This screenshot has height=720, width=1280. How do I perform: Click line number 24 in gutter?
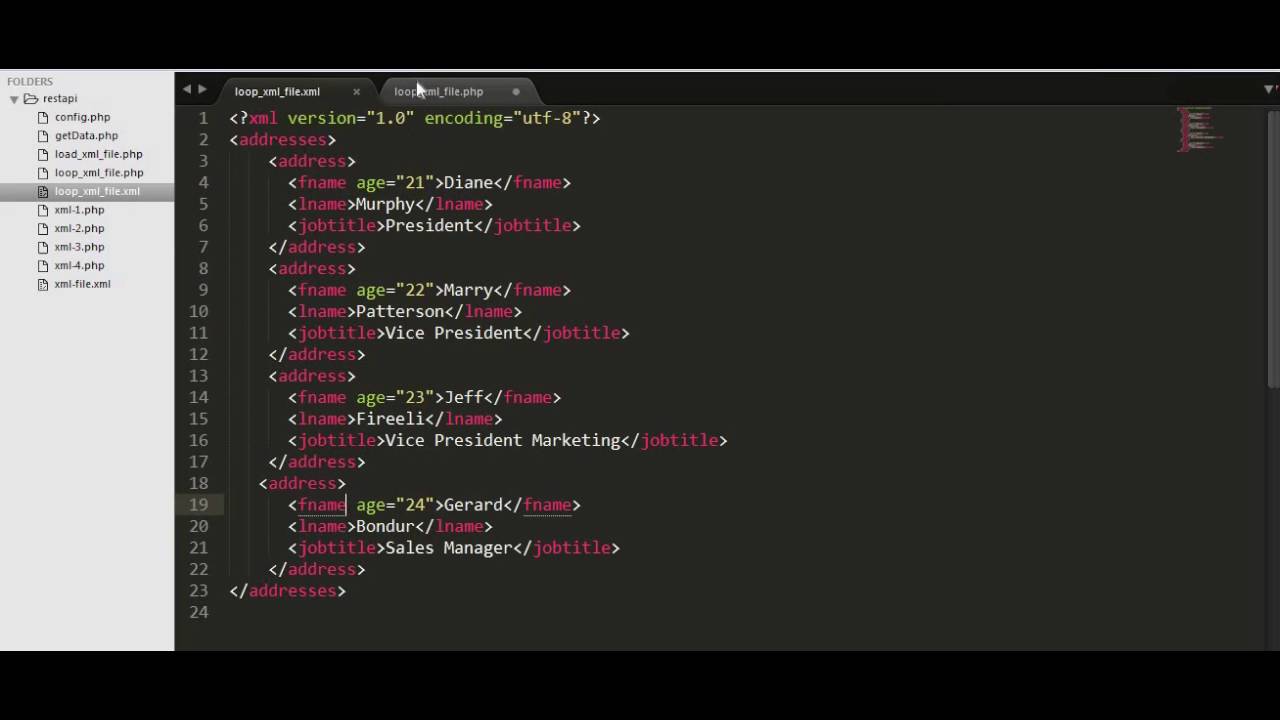[198, 612]
